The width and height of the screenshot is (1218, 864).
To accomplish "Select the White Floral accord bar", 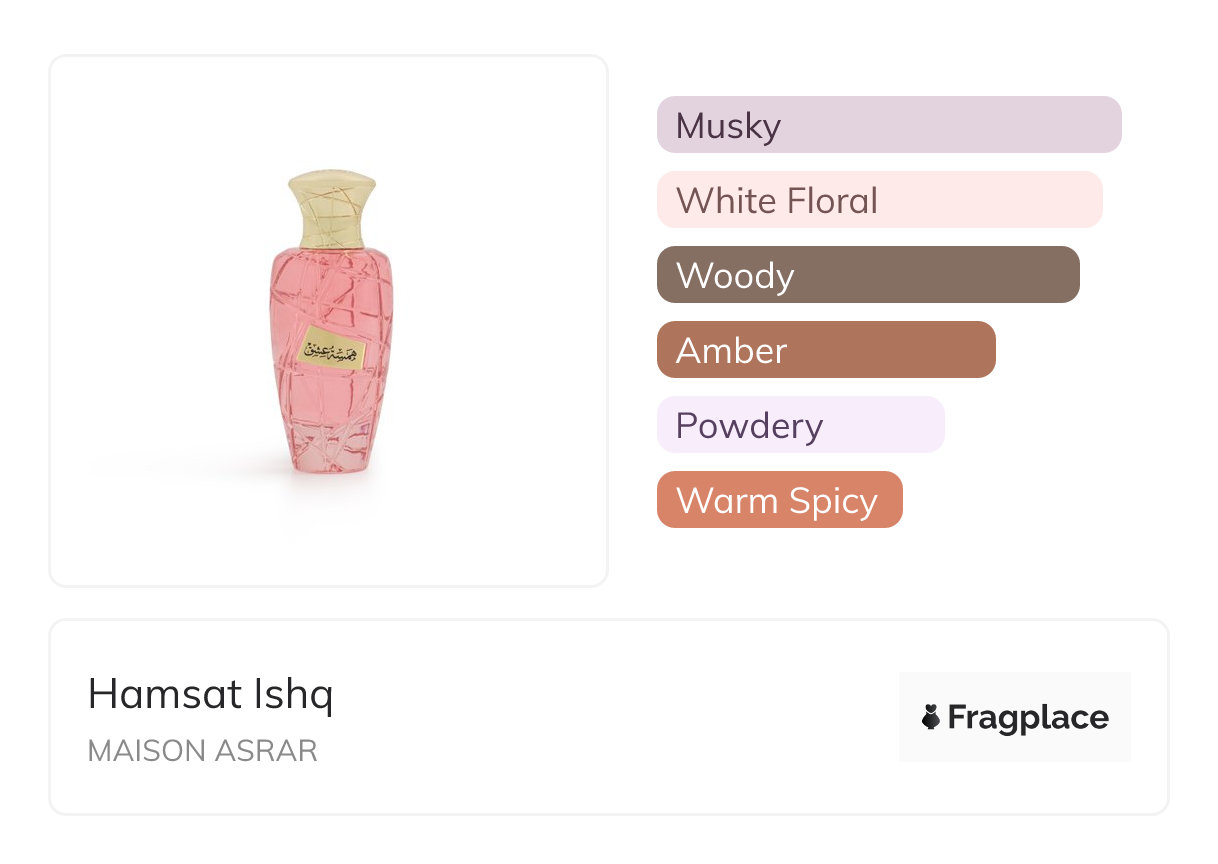I will pos(879,200).
